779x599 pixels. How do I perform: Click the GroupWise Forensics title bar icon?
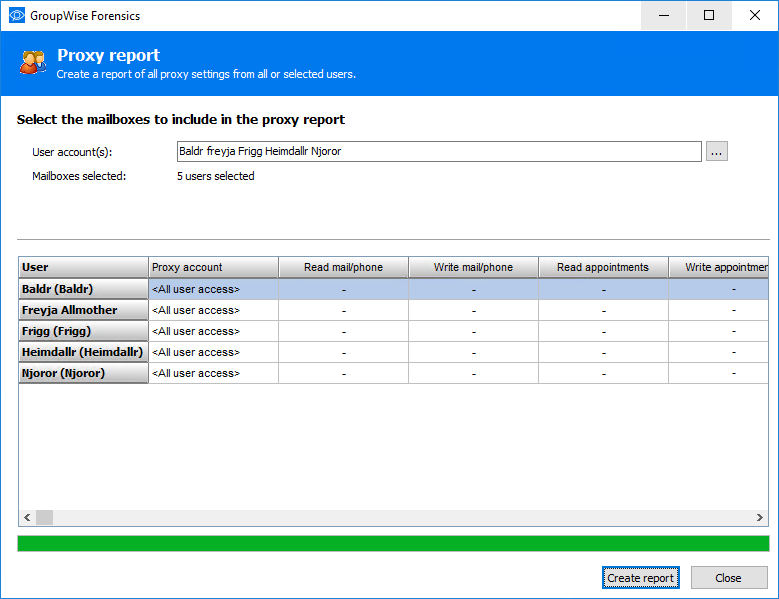(x=17, y=16)
